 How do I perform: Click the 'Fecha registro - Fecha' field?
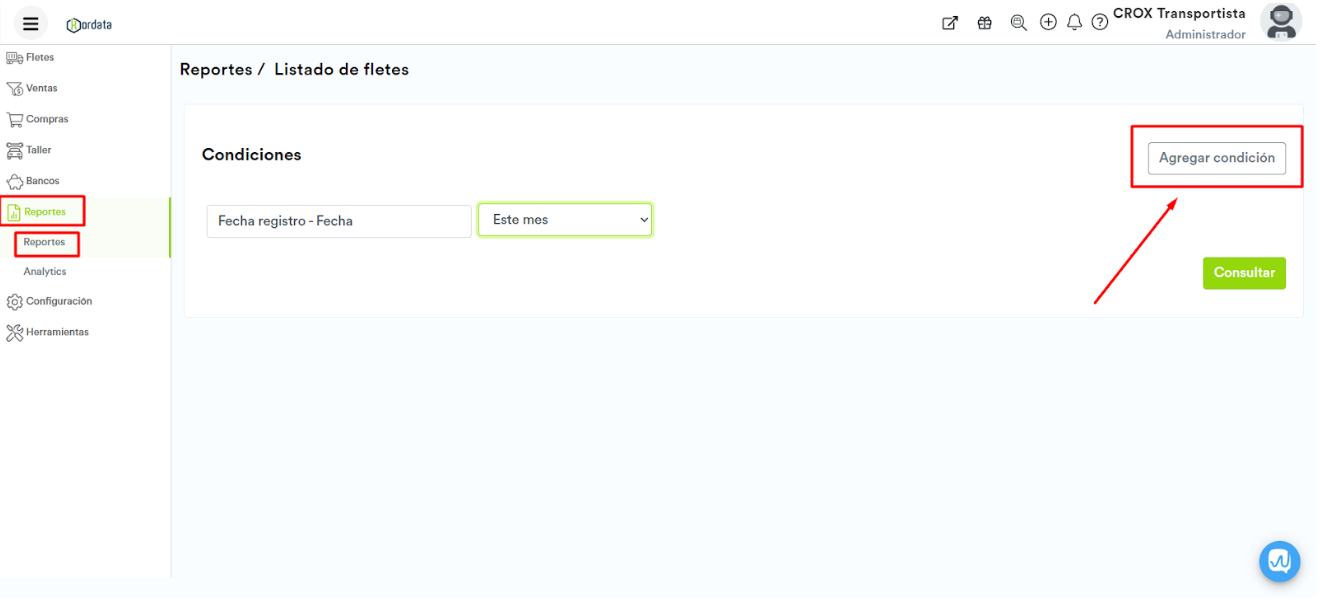(338, 221)
